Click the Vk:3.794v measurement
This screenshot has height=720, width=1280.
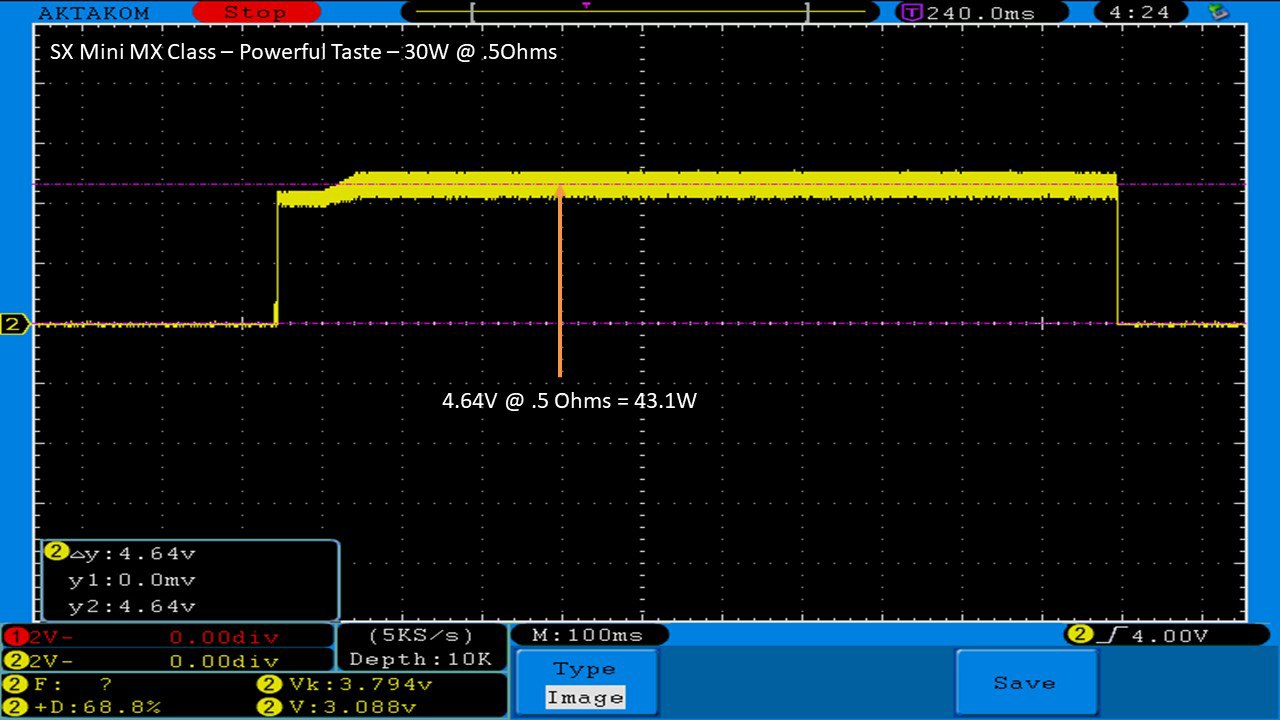point(345,685)
